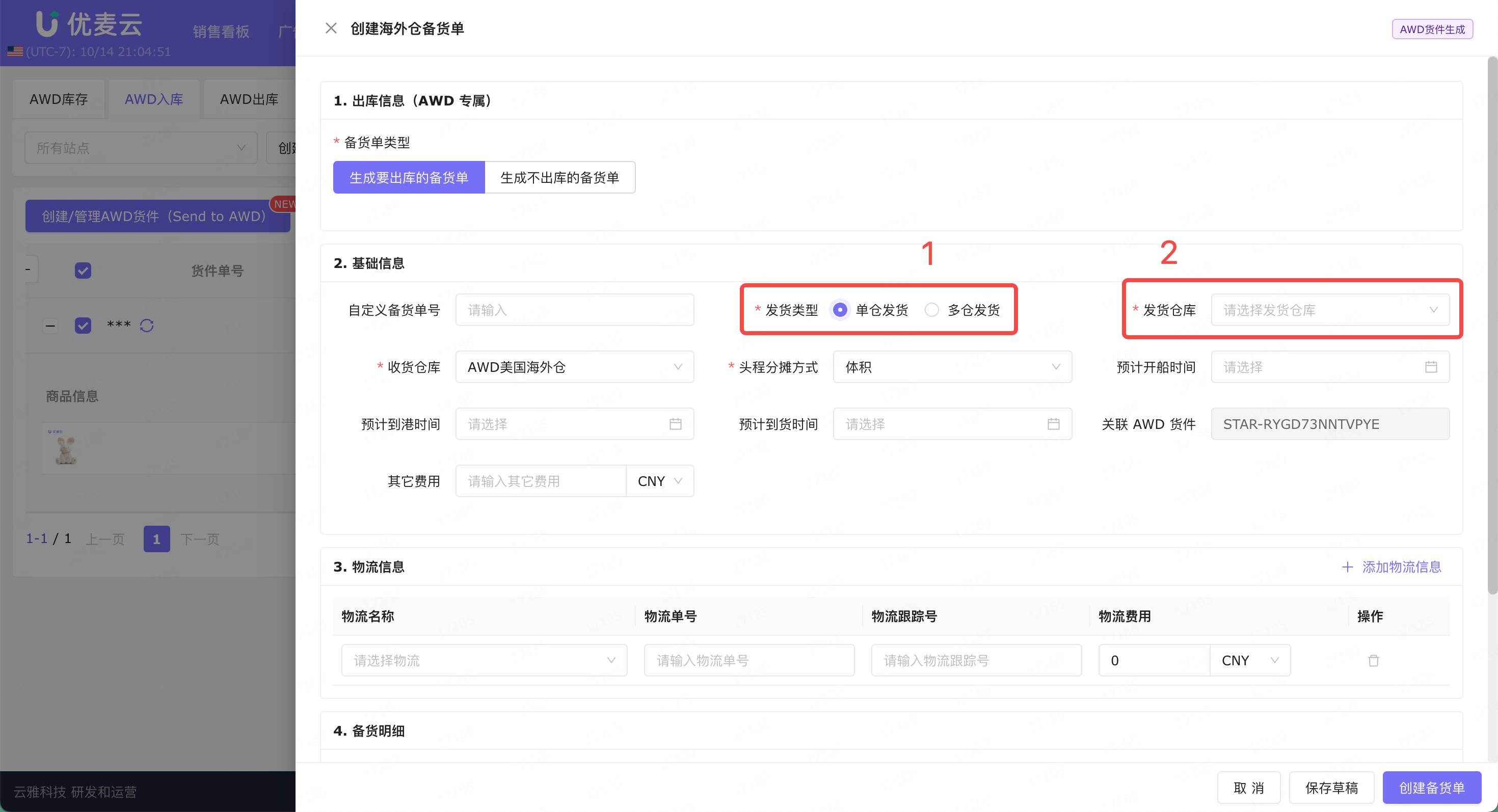This screenshot has height=812, width=1498.
Task: Open the 所有站点 dropdown
Action: 141,148
